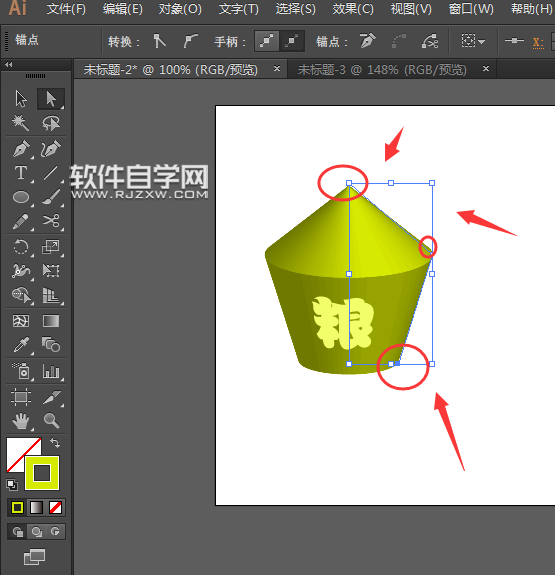Open the align/isolate dropdown arrow

[x=482, y=42]
